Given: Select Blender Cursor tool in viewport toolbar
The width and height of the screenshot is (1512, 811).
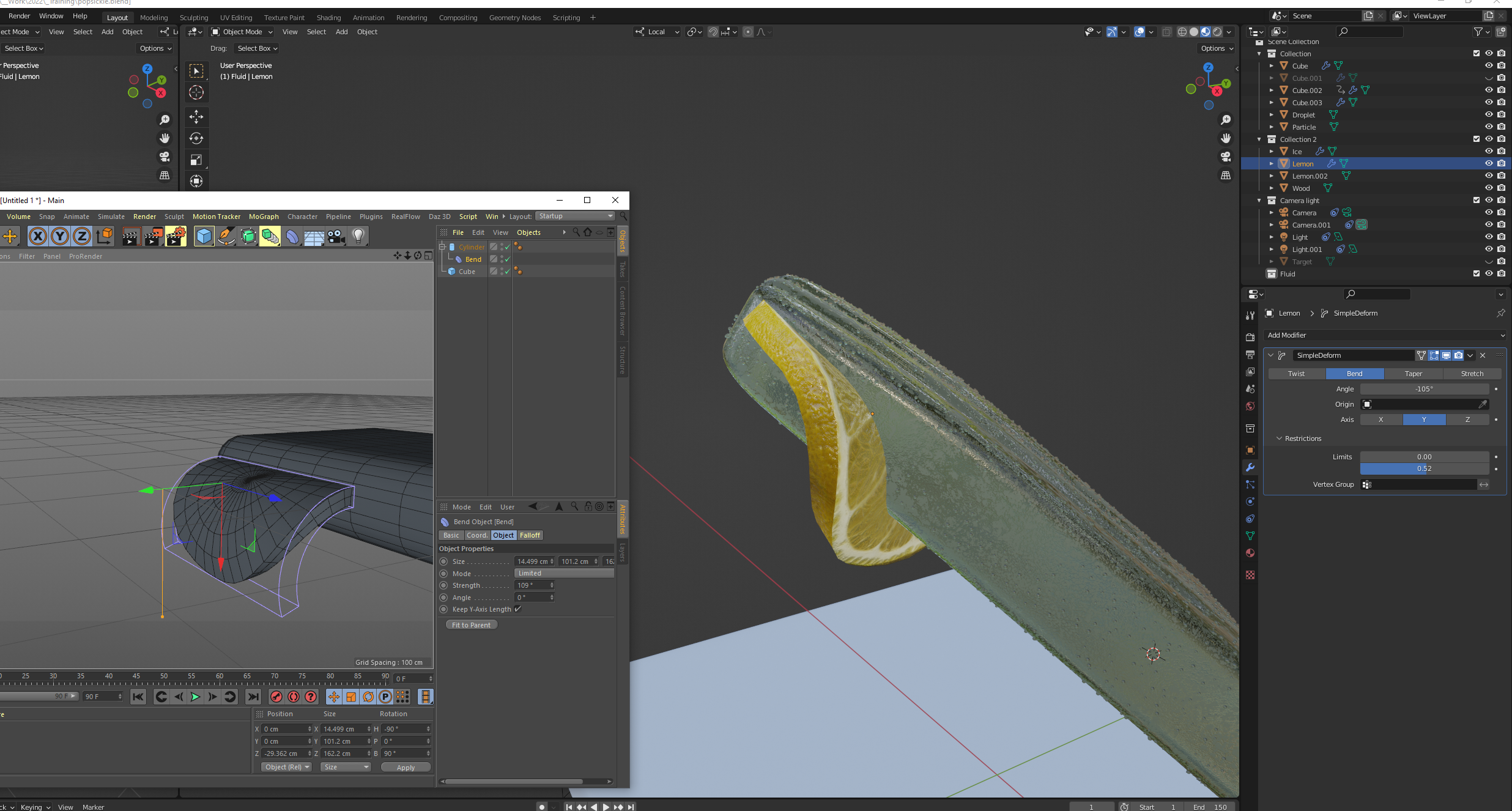Looking at the screenshot, I should click(x=196, y=92).
